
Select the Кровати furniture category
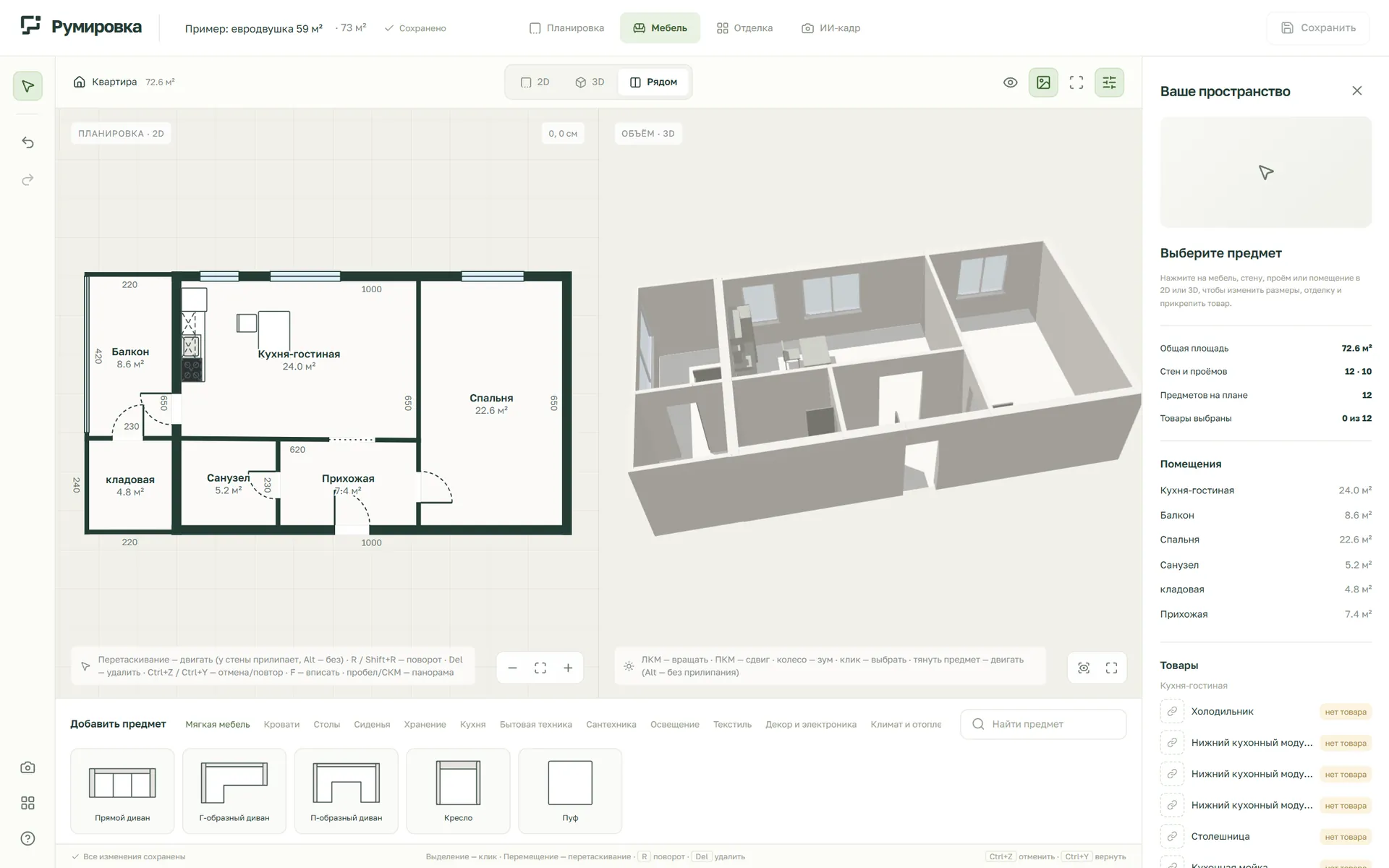(281, 725)
